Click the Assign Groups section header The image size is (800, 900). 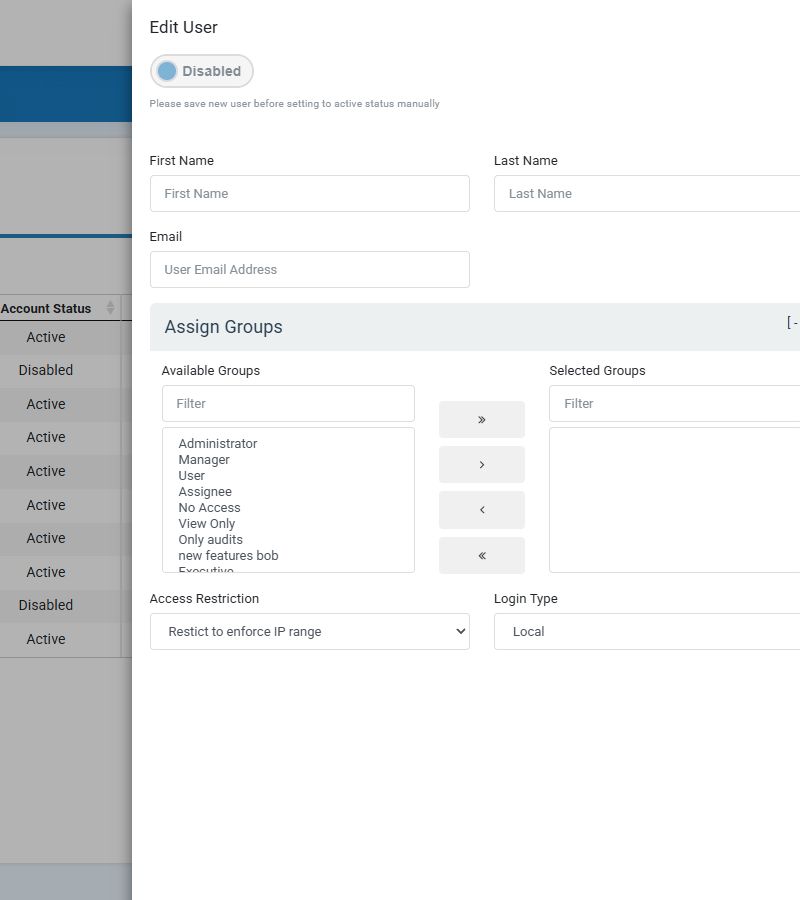click(x=475, y=327)
